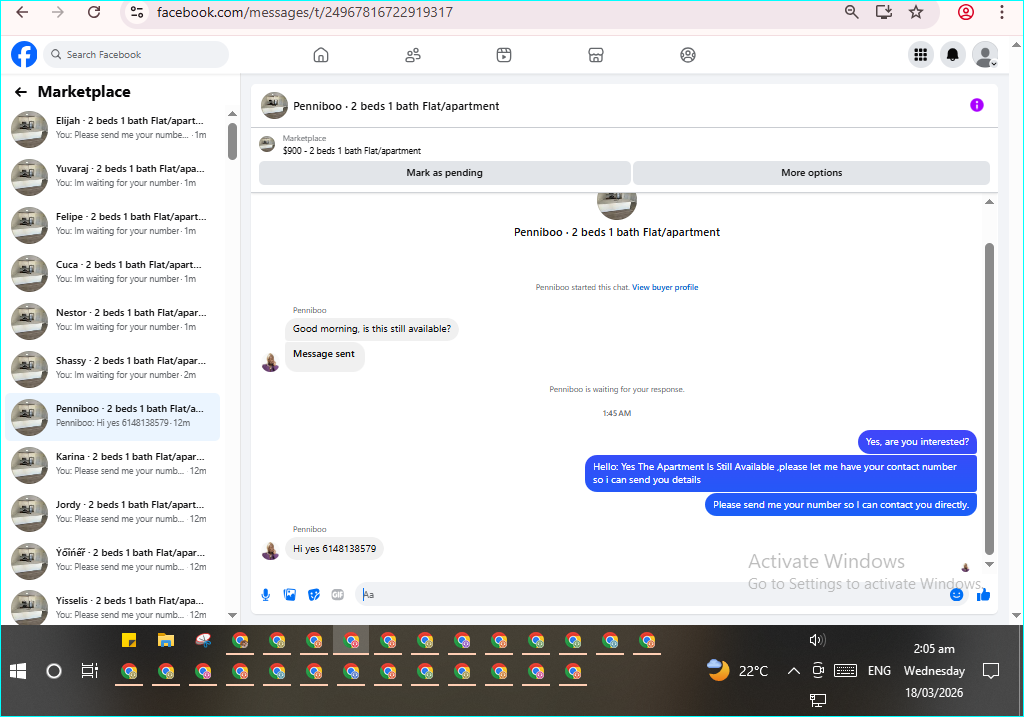
Task: Click chat thread scroll down arrow
Action: [x=989, y=565]
